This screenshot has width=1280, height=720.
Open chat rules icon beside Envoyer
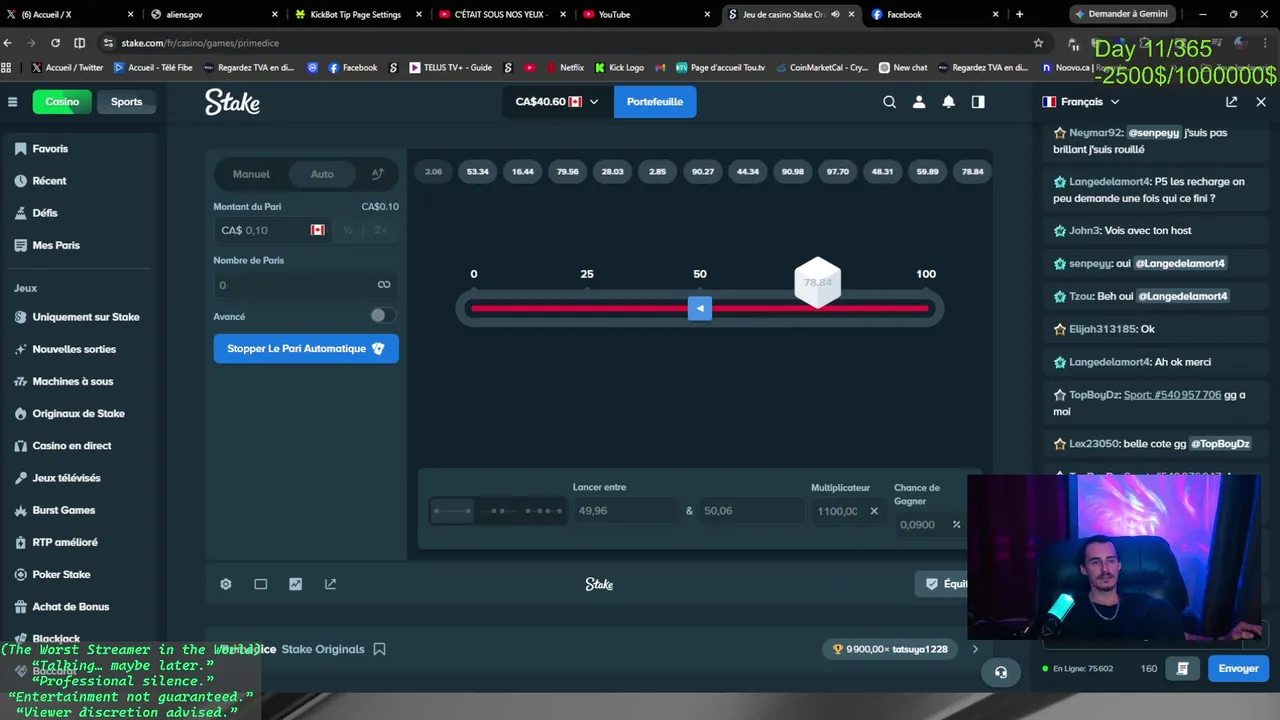[1182, 668]
